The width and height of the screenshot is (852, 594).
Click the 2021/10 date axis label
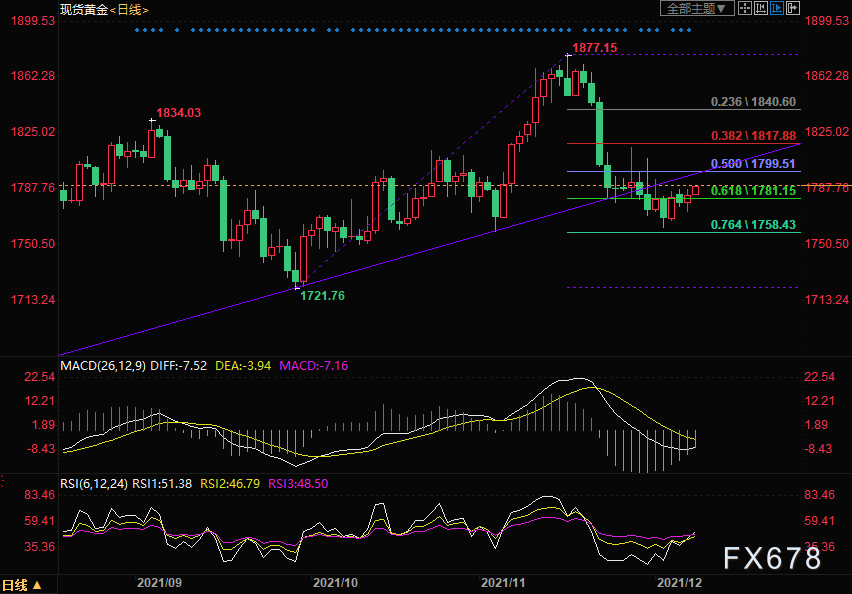pos(335,583)
